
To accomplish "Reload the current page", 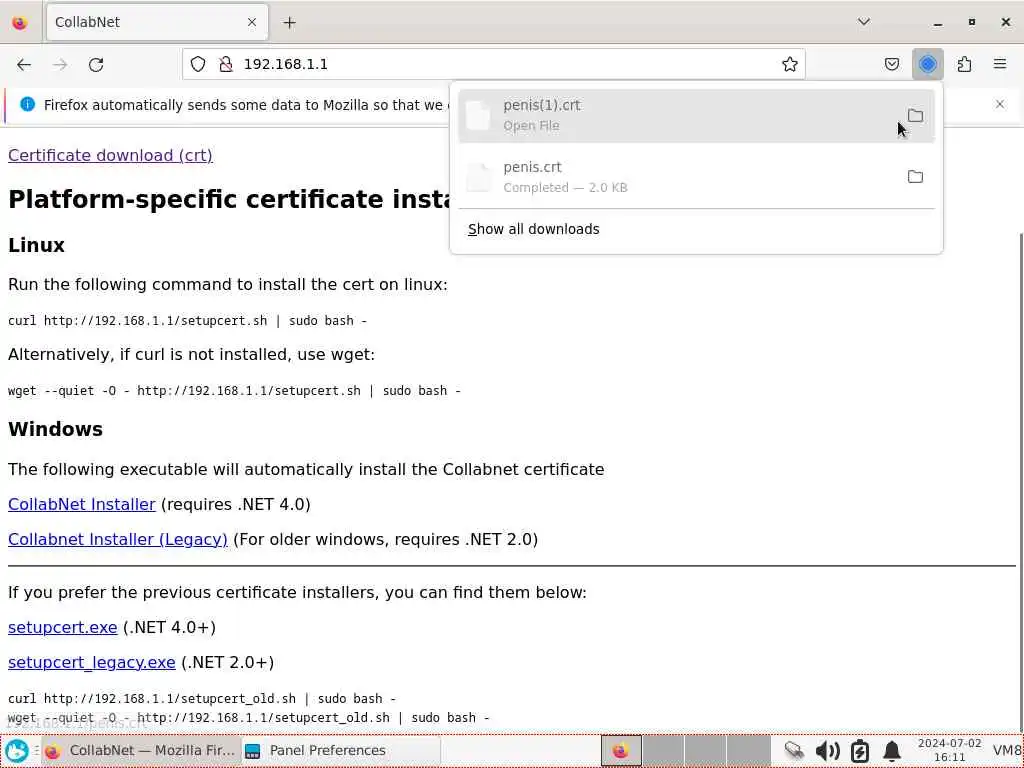I will [96, 64].
